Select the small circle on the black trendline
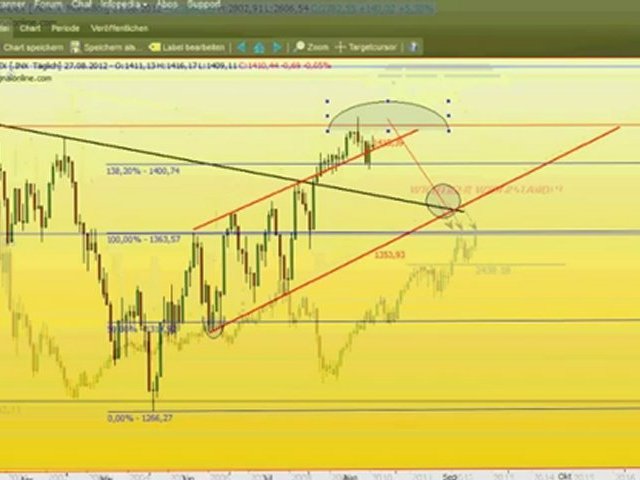 (x=443, y=203)
